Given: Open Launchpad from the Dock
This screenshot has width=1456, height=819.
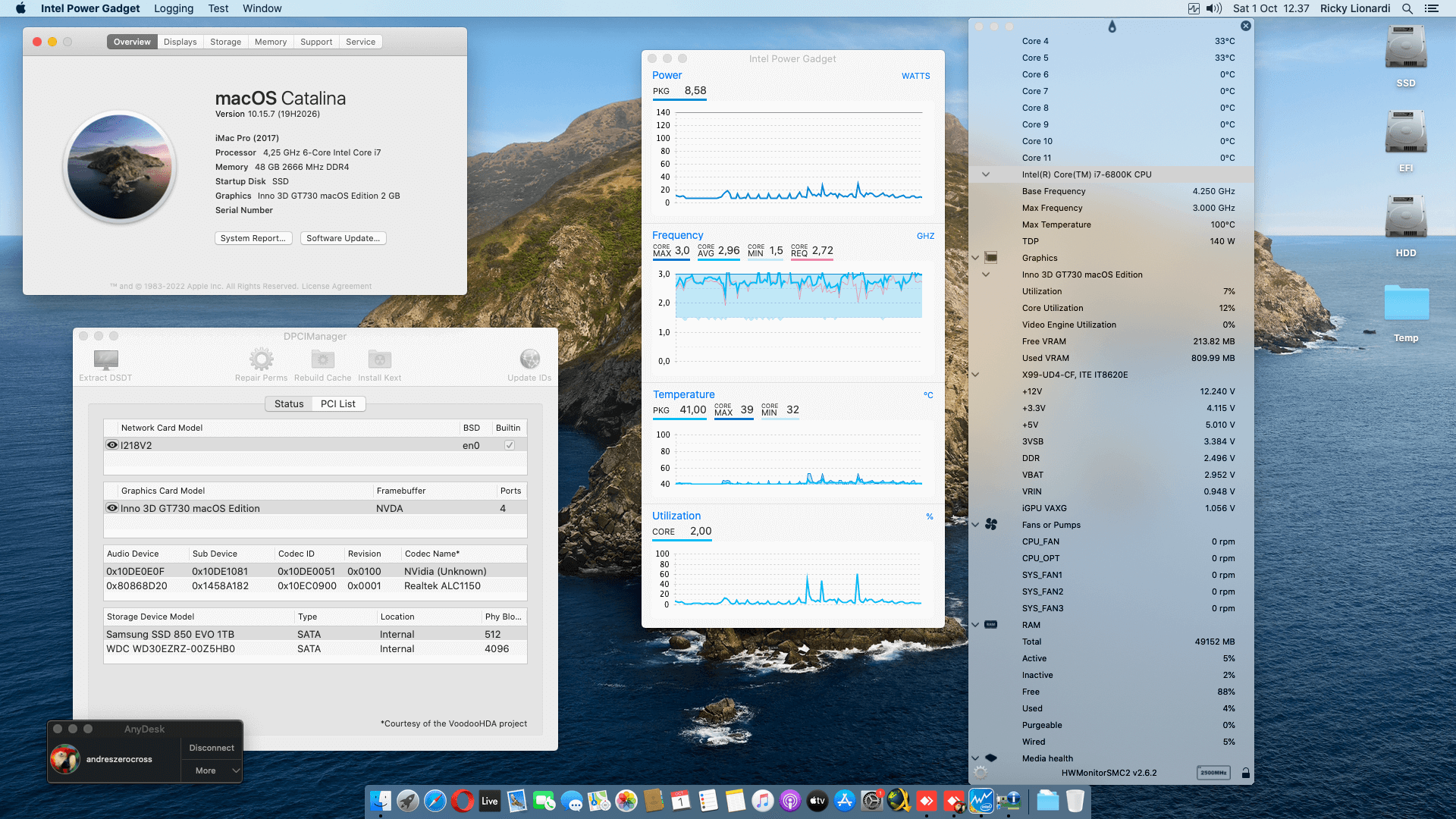Looking at the screenshot, I should (408, 801).
